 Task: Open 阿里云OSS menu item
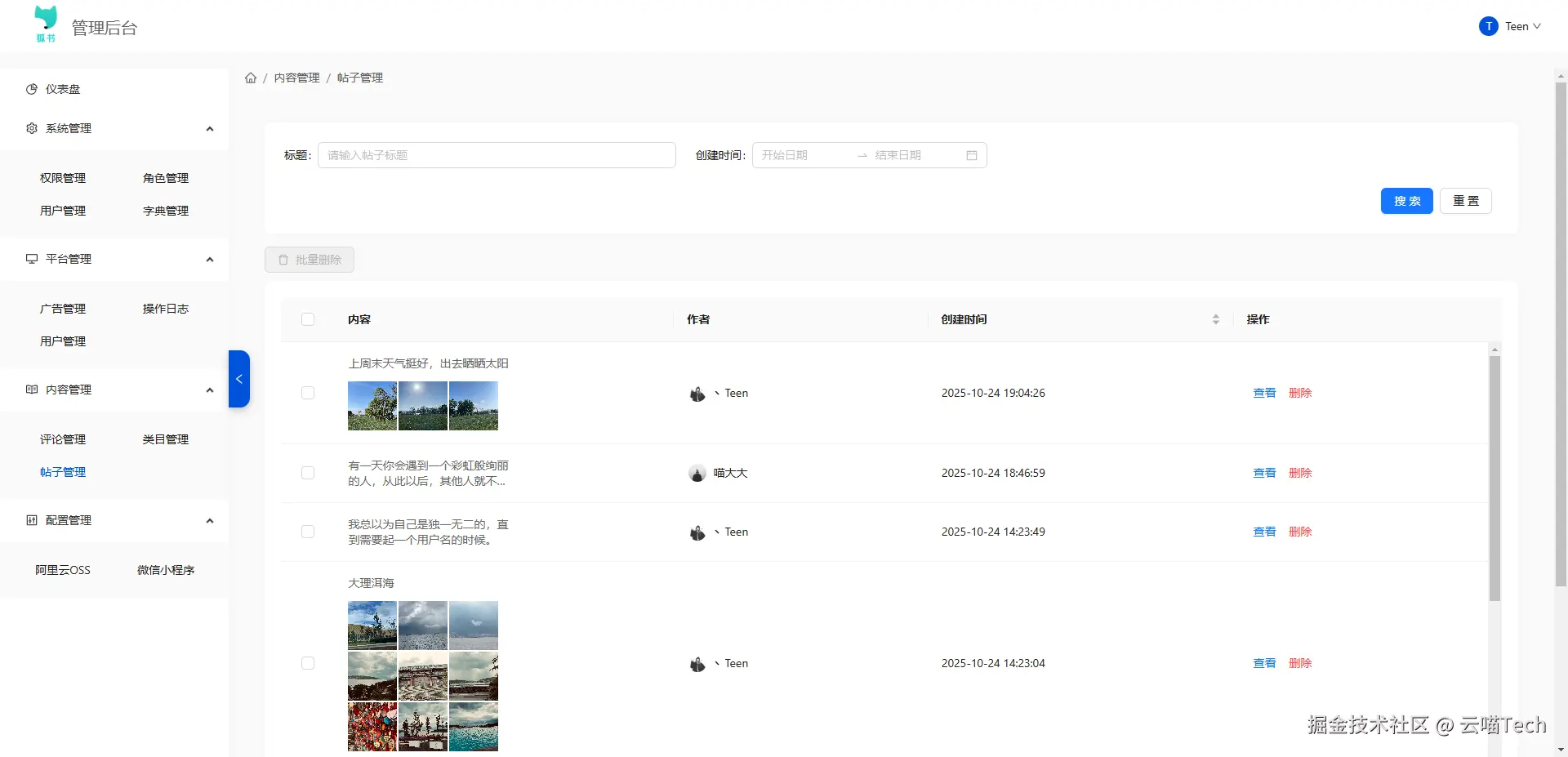coord(63,570)
